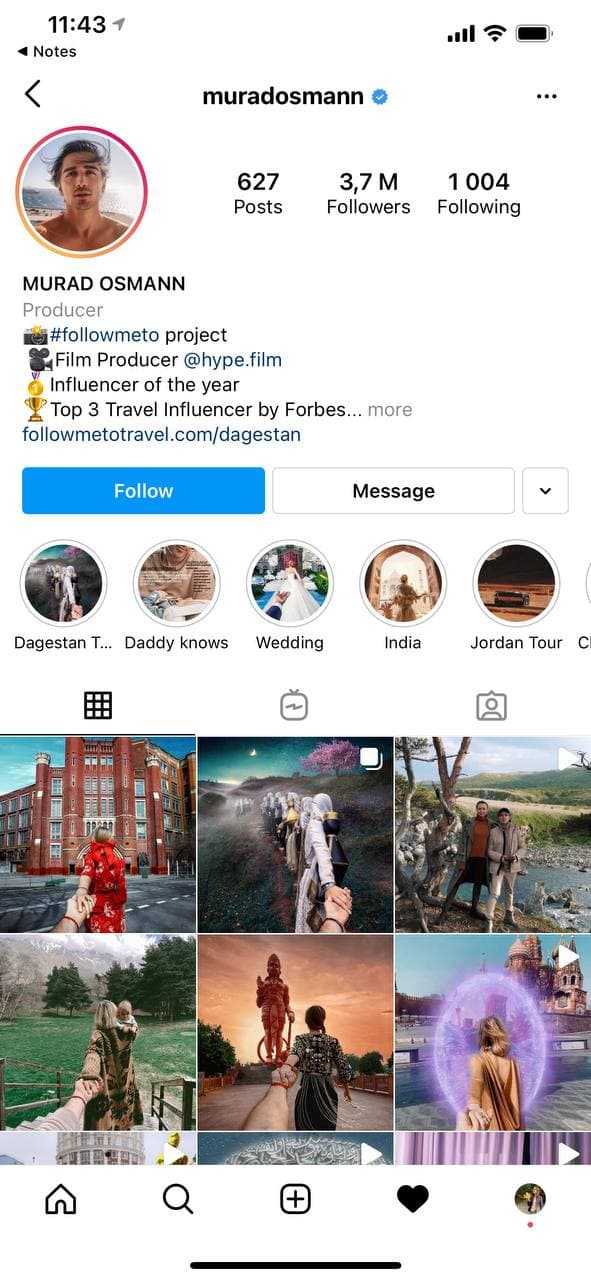Open the profile picture story
591x1280 pixels.
(82, 192)
